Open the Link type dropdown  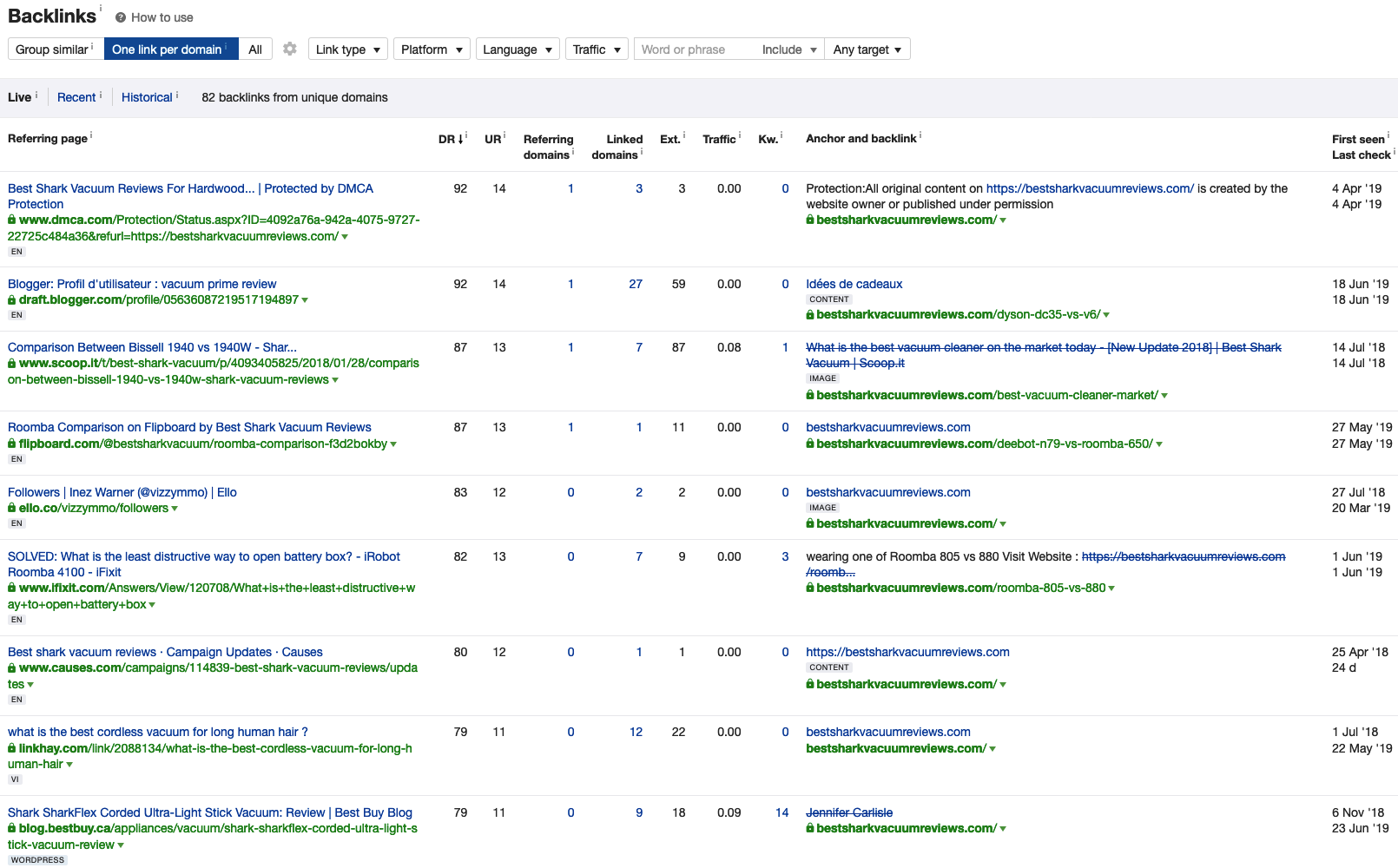pos(347,49)
